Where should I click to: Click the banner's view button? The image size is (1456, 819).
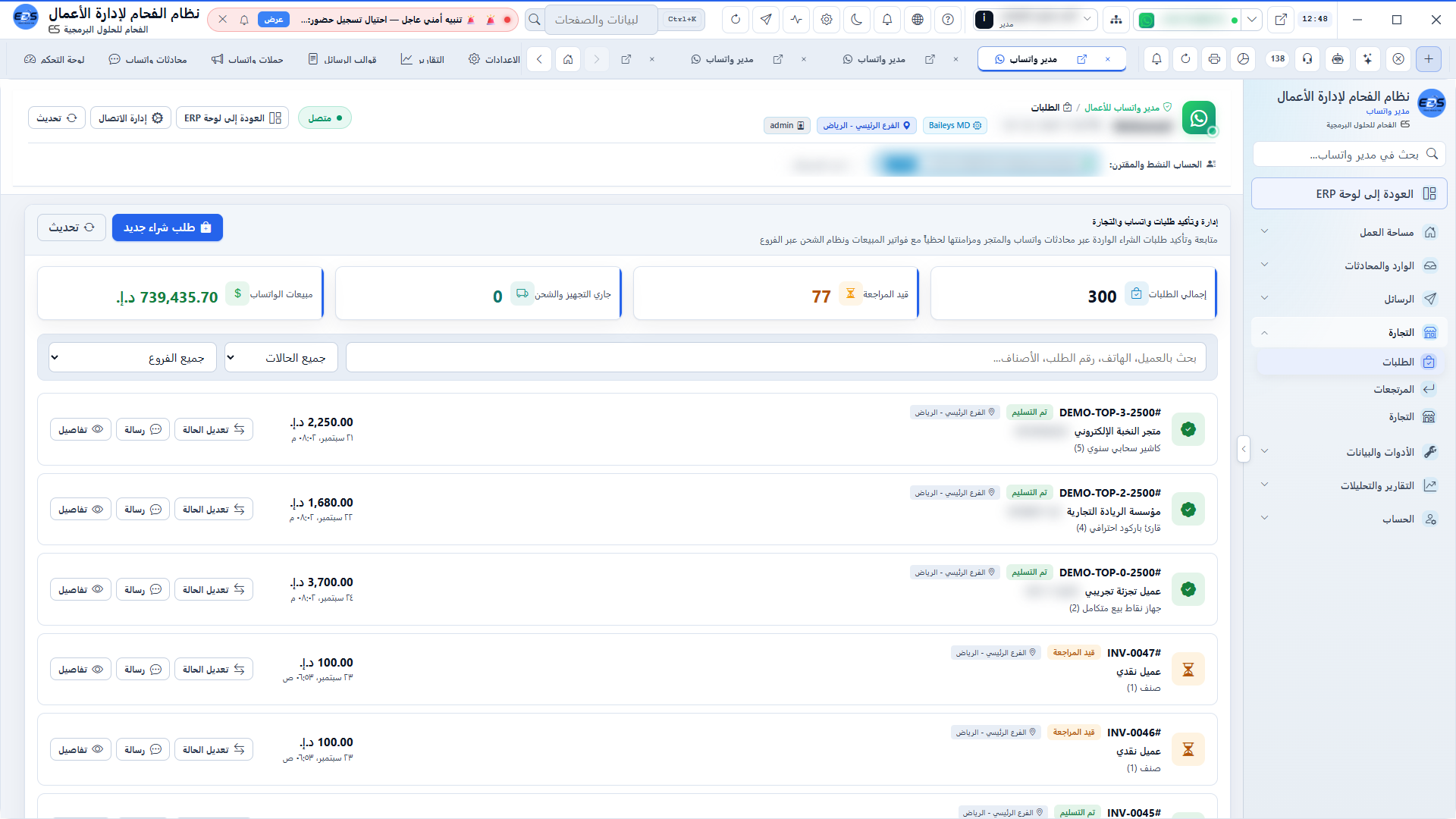coord(274,20)
